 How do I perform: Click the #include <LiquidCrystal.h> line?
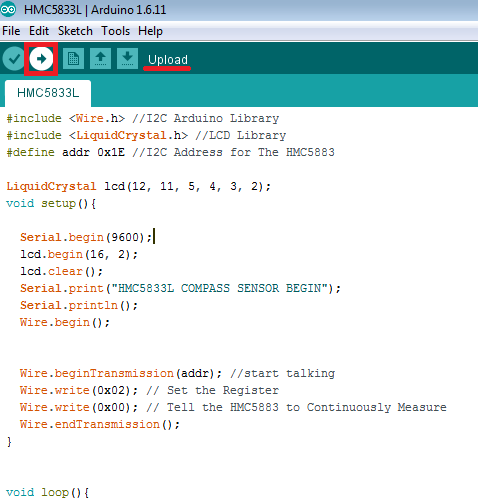(x=146, y=135)
